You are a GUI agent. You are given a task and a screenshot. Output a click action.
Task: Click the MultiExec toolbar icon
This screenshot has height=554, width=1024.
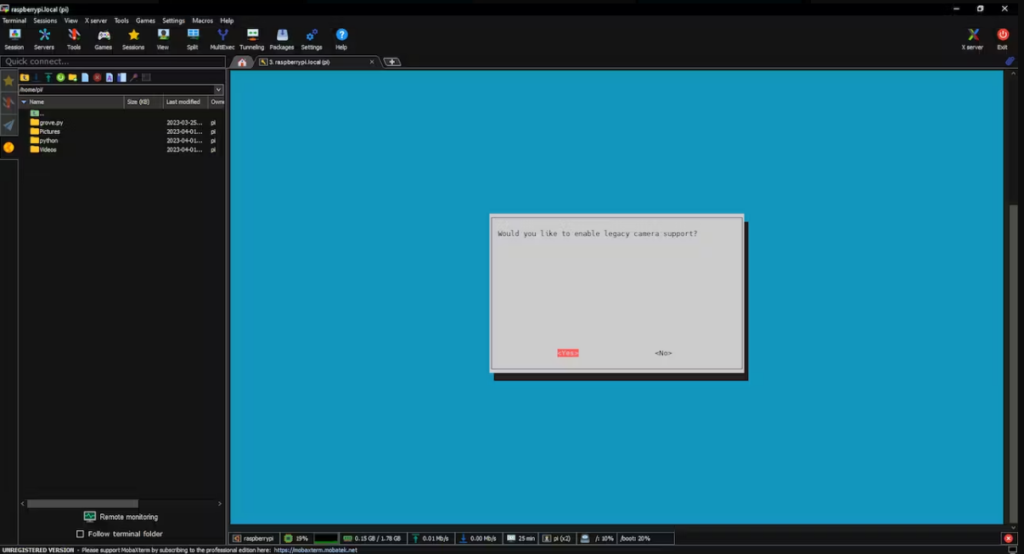pos(221,38)
